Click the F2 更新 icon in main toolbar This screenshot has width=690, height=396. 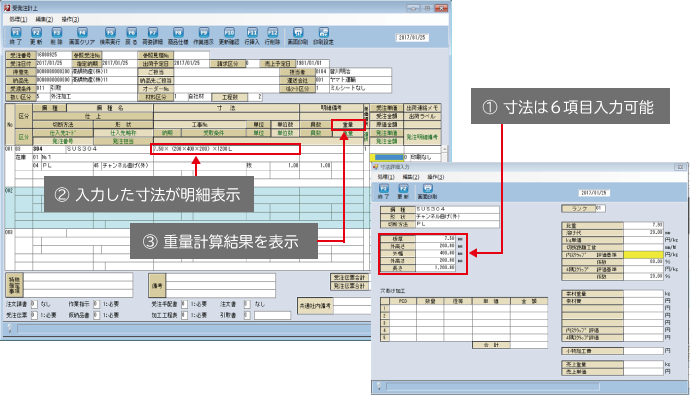point(36,36)
